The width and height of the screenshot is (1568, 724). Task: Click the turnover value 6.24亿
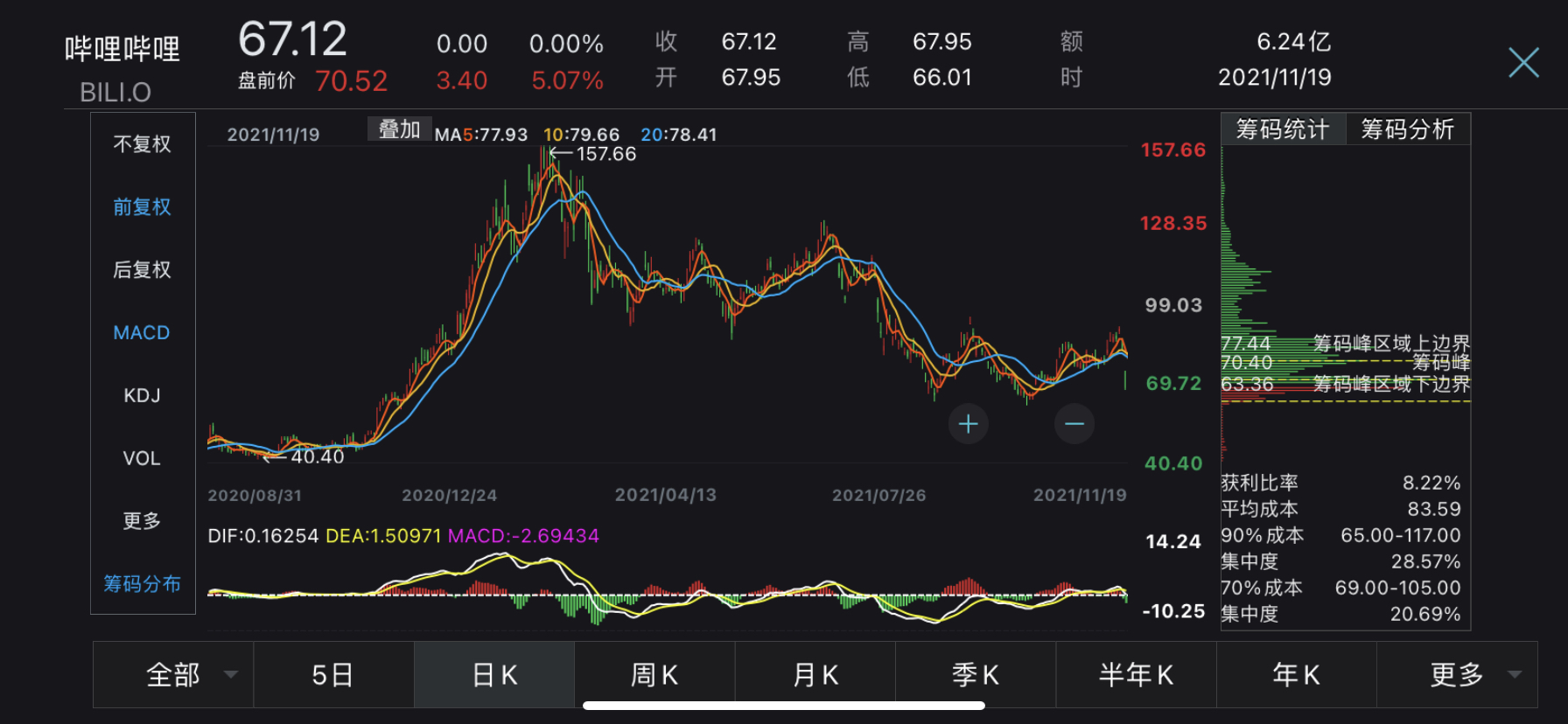click(1293, 42)
